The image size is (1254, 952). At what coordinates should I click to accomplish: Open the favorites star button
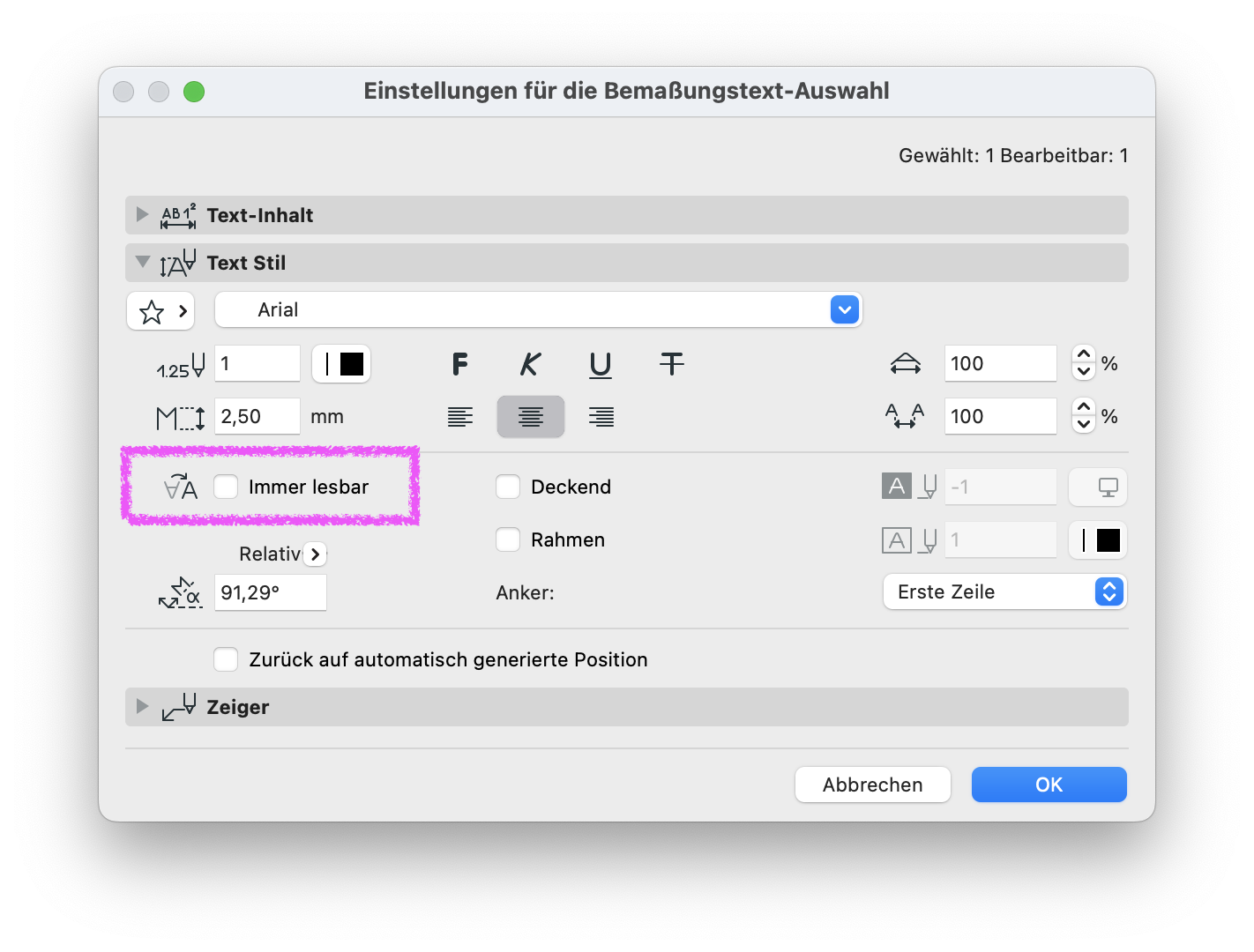(x=160, y=311)
